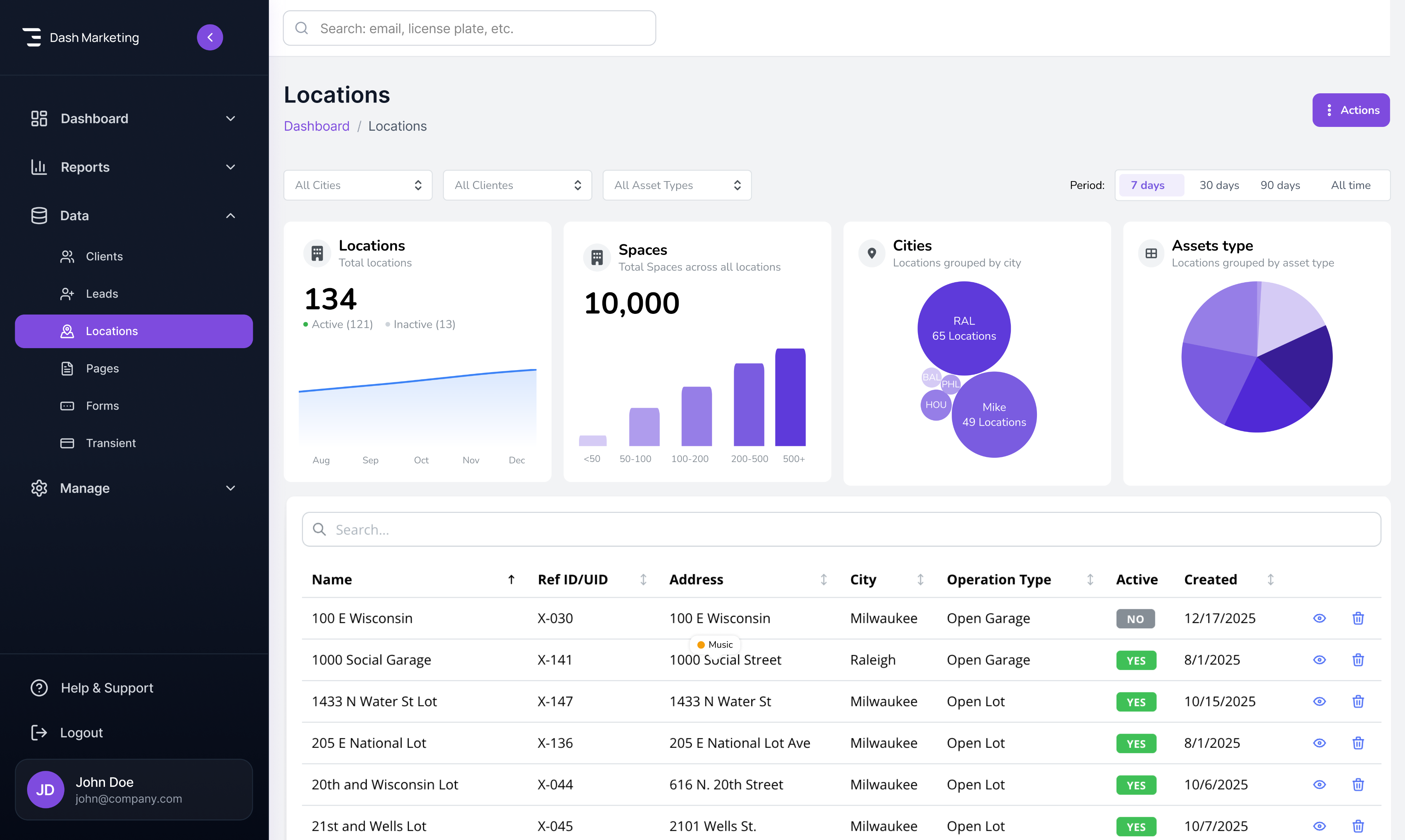Focus the table Search field
Screen dimensions: 1405x840
pos(841,529)
